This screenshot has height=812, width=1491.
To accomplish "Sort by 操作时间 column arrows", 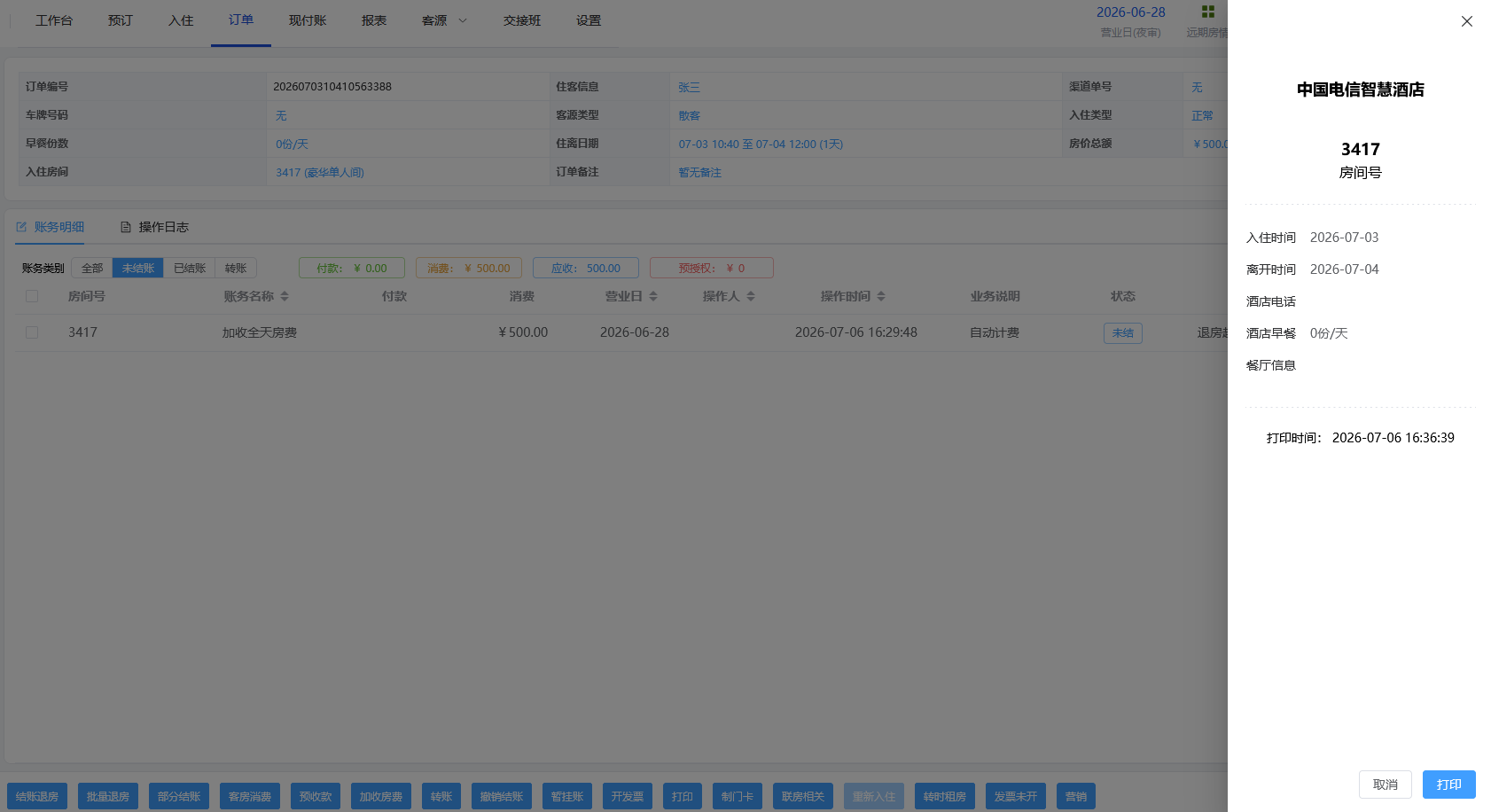I will [881, 296].
